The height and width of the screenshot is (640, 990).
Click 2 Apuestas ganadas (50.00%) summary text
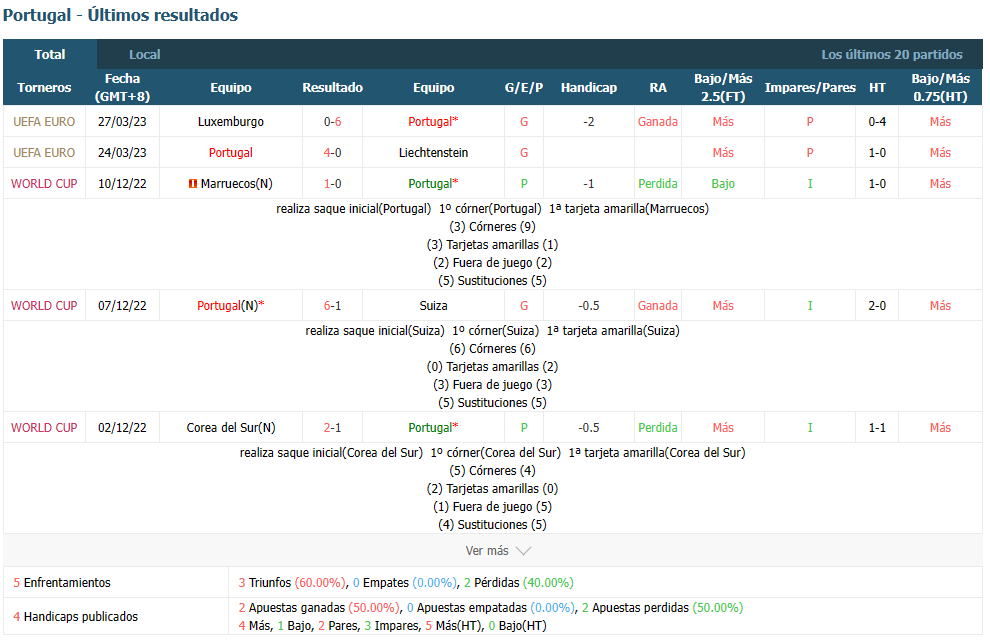(x=319, y=608)
